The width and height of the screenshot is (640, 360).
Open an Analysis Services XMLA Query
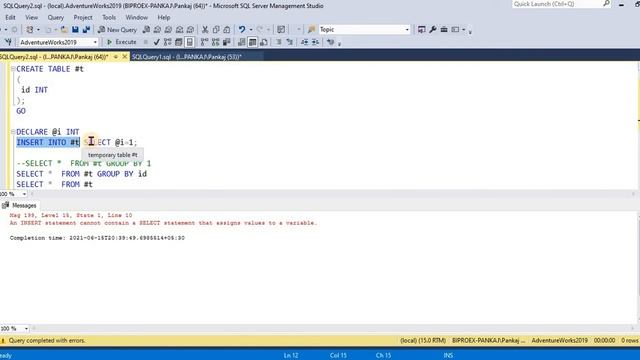[x=179, y=29]
